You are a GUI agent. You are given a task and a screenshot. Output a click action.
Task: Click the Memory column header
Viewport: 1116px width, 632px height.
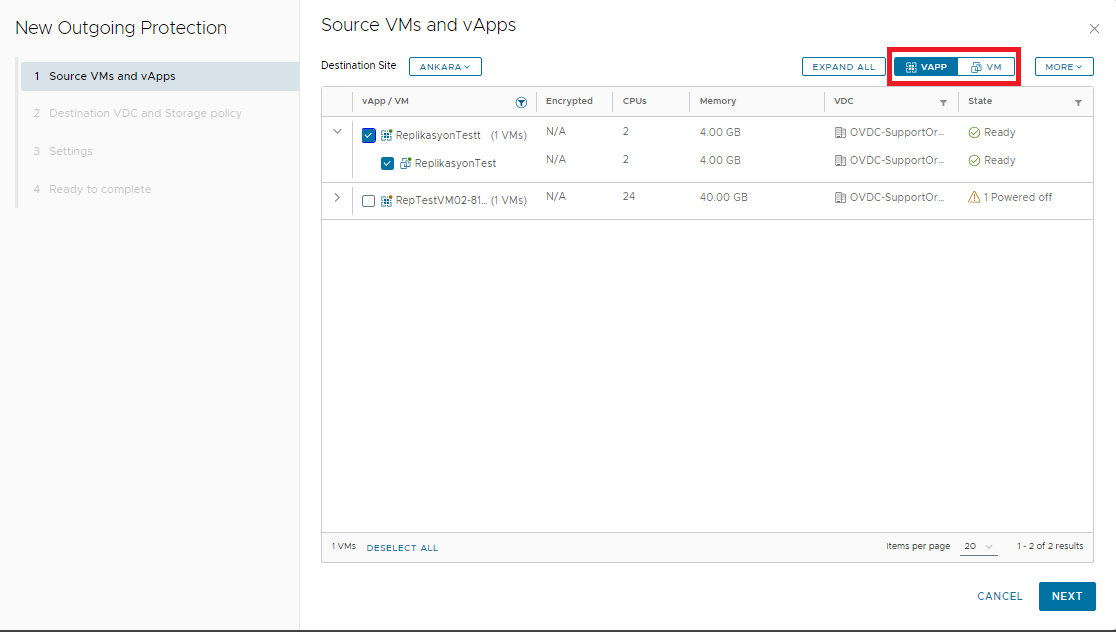[x=717, y=101]
